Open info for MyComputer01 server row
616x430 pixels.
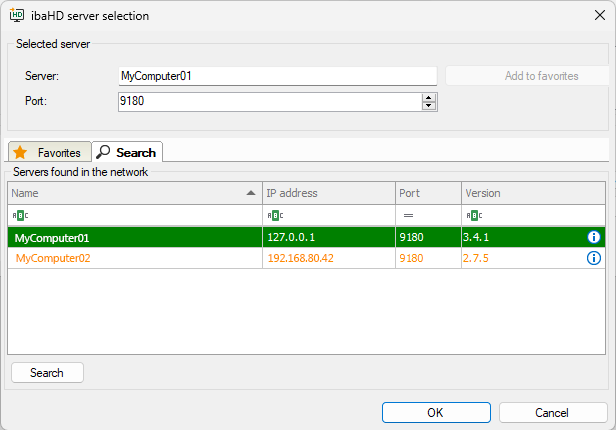pyautogui.click(x=594, y=237)
